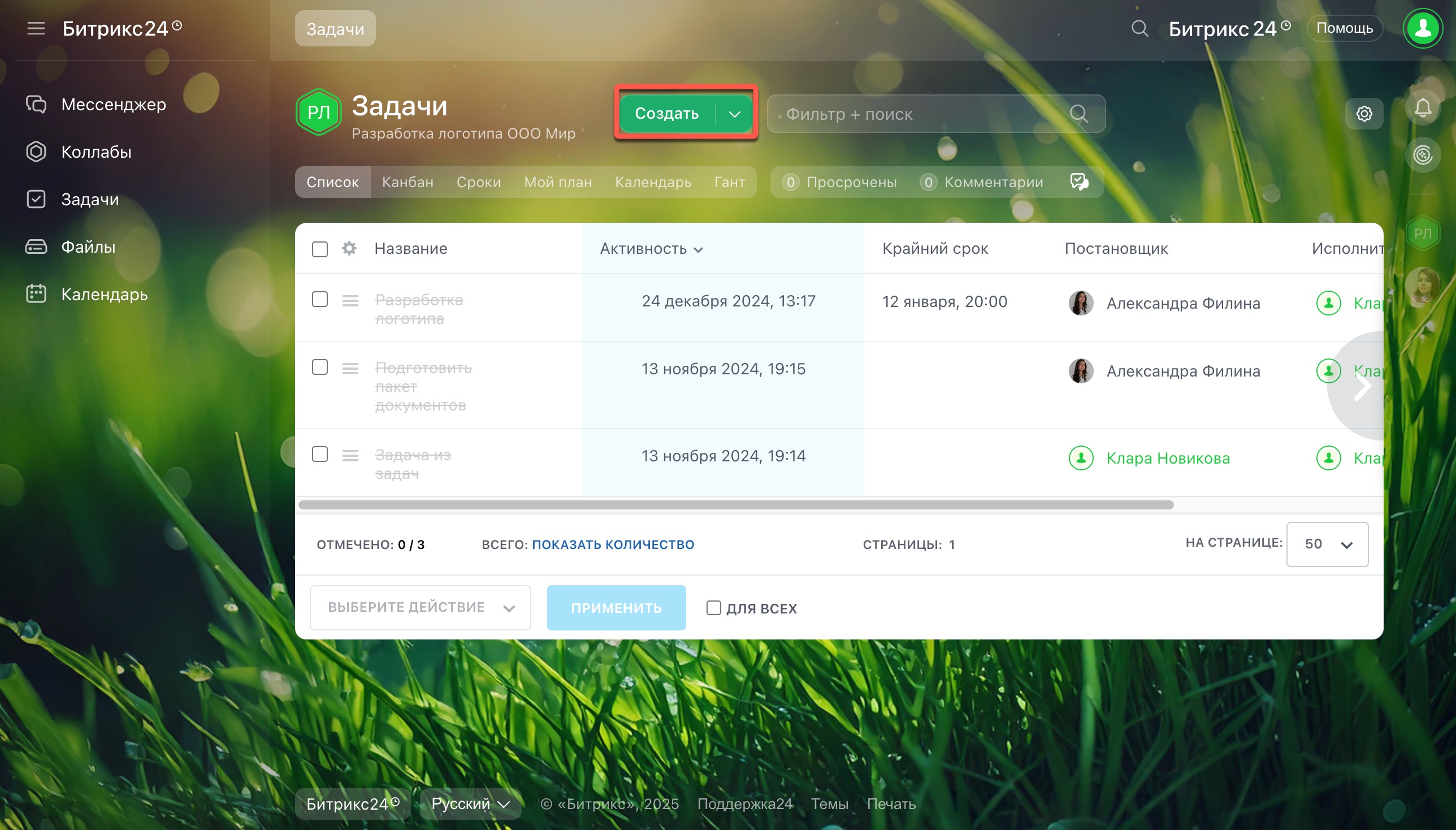Viewport: 1456px width, 830px height.
Task: Enable the ДЛЯ ВСЕХ checkbox
Action: click(713, 608)
